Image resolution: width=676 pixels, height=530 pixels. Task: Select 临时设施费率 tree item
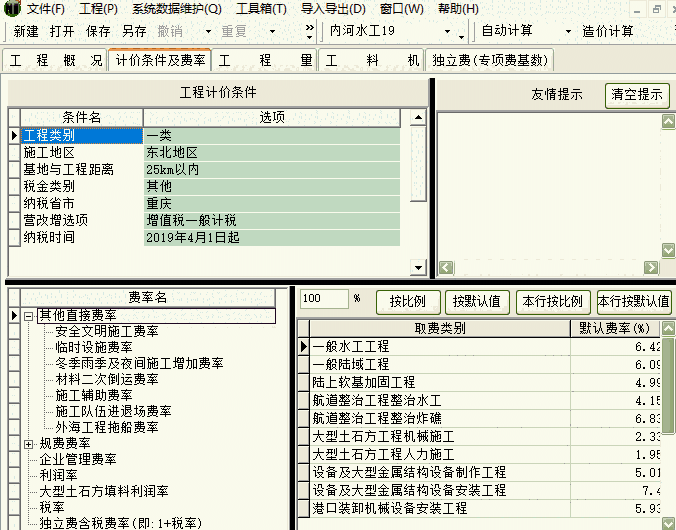94,347
